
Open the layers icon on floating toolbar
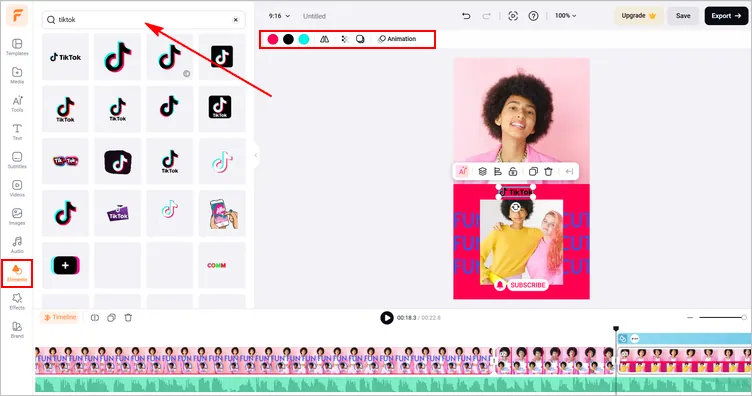point(482,171)
